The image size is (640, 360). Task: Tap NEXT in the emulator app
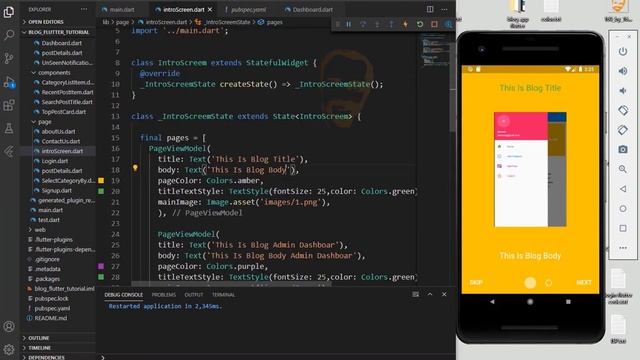pos(584,282)
